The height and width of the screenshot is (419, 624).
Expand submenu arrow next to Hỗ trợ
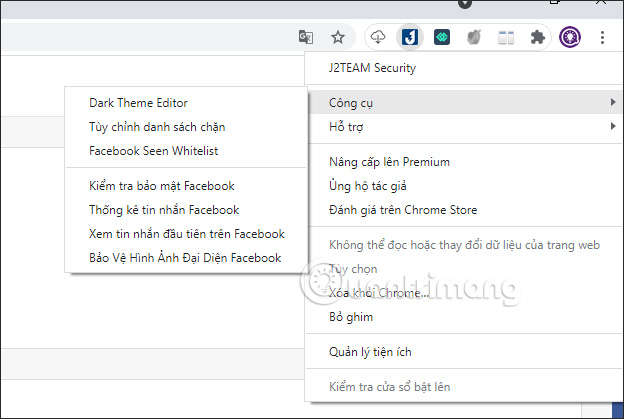[x=613, y=126]
